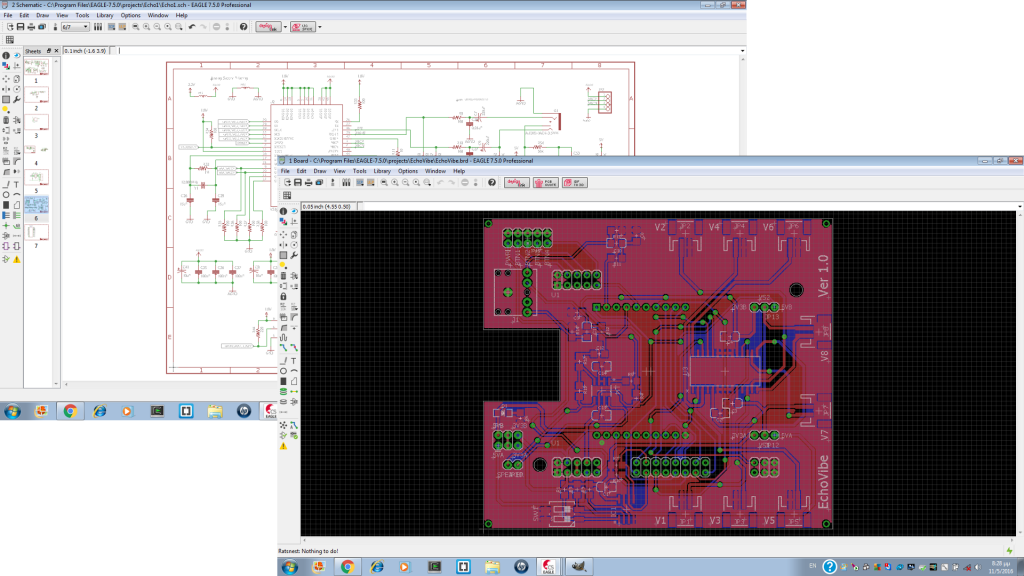Click the Save icon in schematic toolbar

click(x=19, y=27)
